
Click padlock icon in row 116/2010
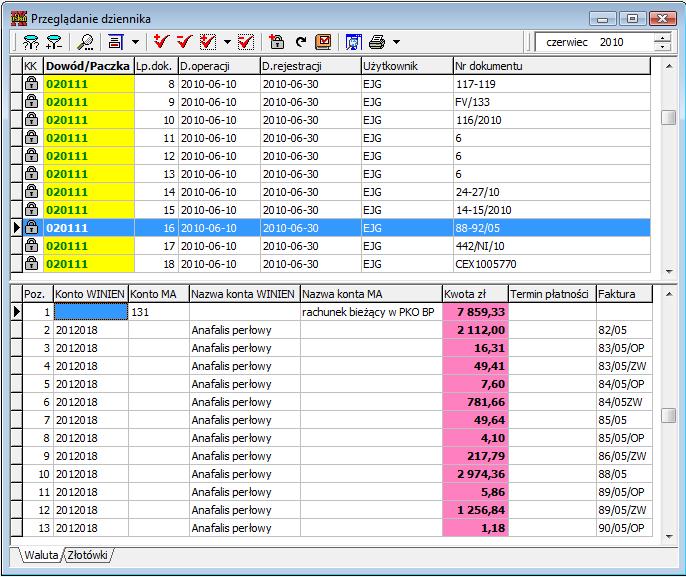coord(31,119)
